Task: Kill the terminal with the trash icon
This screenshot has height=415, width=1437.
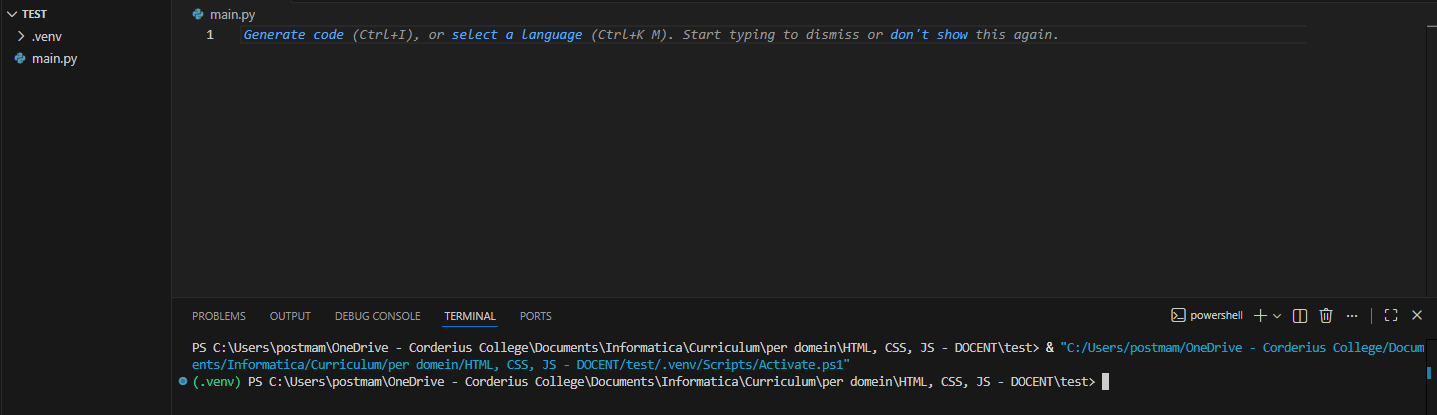Action: tap(1326, 316)
